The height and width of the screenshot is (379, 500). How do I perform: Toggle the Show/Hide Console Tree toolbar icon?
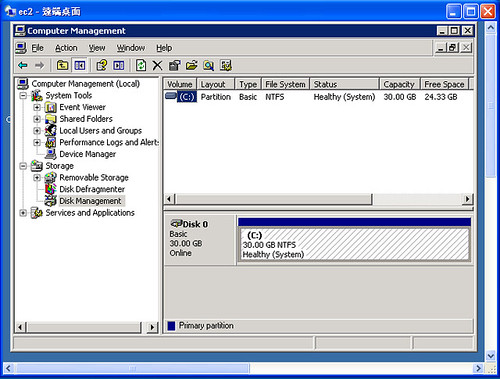pyautogui.click(x=80, y=65)
